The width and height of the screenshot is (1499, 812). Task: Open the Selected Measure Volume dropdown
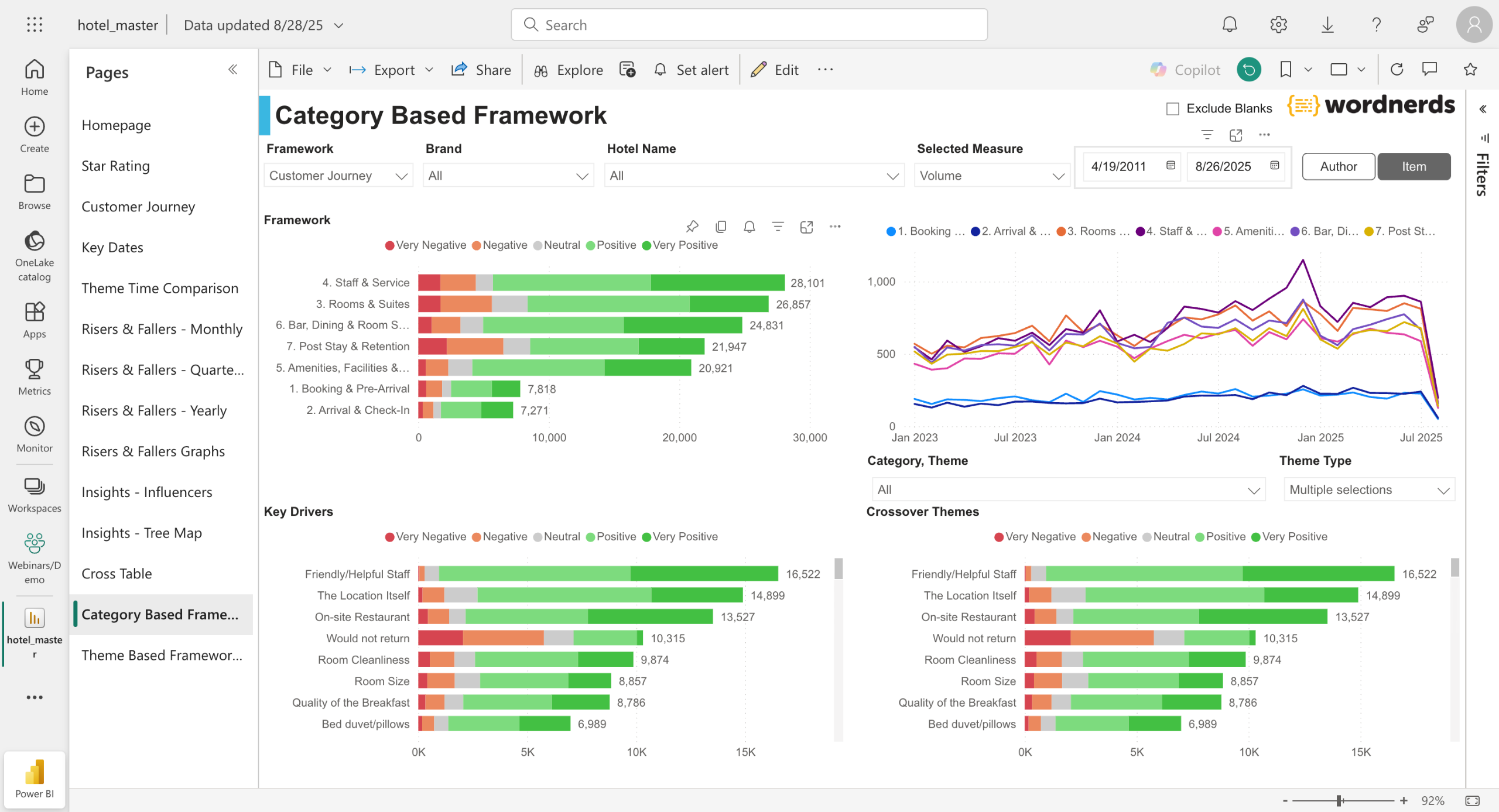pos(991,176)
